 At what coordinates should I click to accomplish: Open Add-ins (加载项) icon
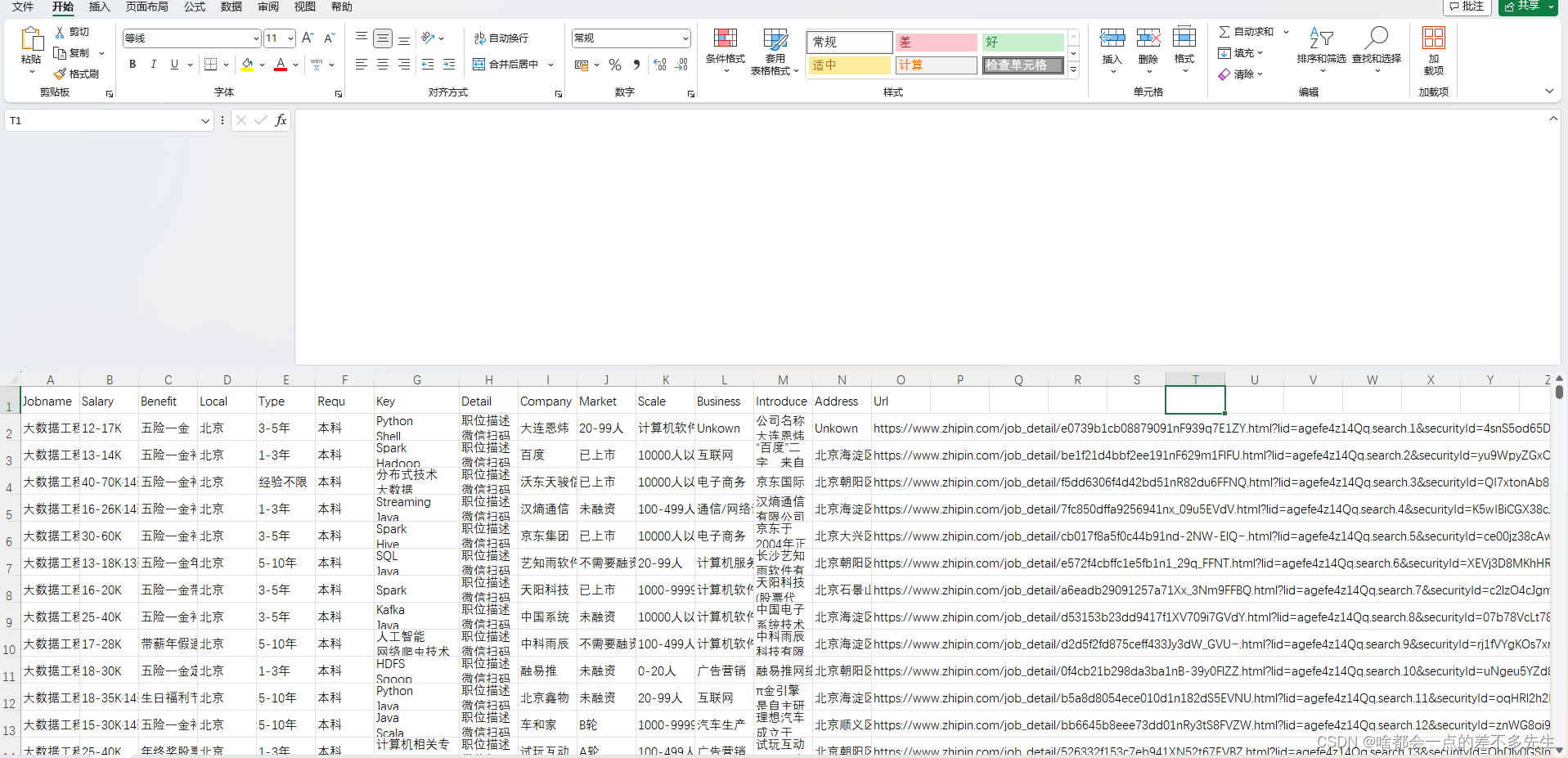point(1434,38)
